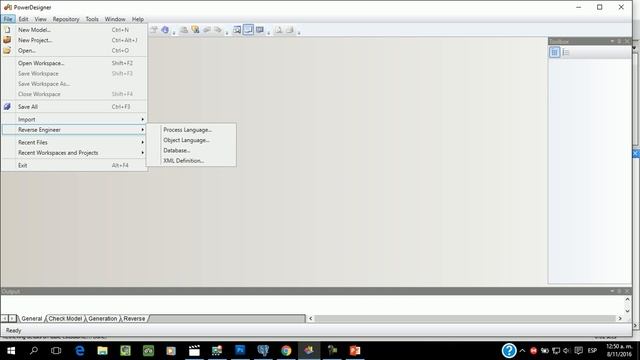Screen dimensions: 640x360
Task: Show hidden system tray icons
Action: [522, 351]
